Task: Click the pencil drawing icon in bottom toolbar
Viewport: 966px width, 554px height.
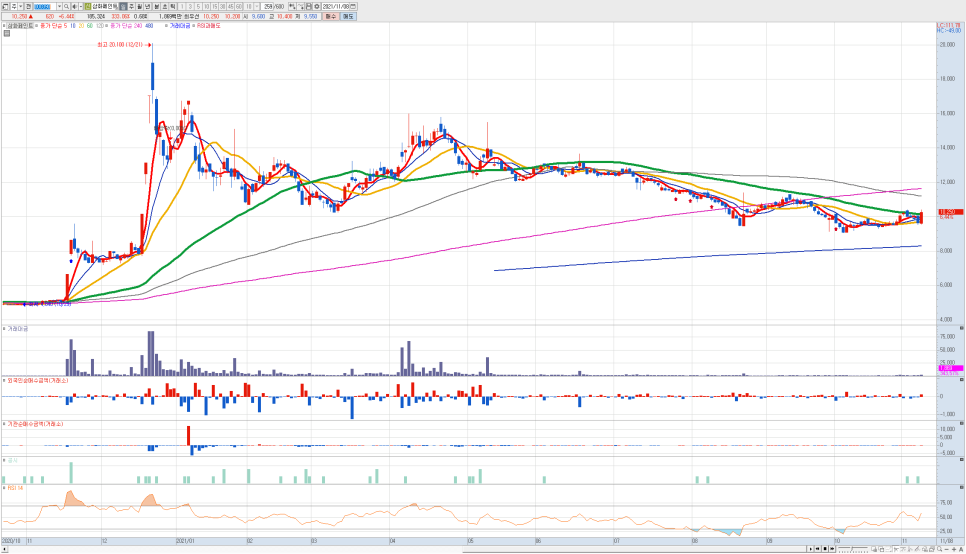Action: pyautogui.click(x=917, y=548)
